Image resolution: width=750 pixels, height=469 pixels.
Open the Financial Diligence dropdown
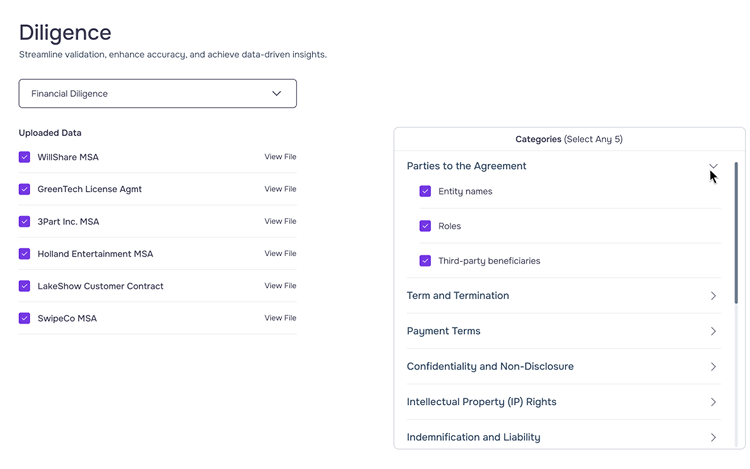(x=157, y=94)
